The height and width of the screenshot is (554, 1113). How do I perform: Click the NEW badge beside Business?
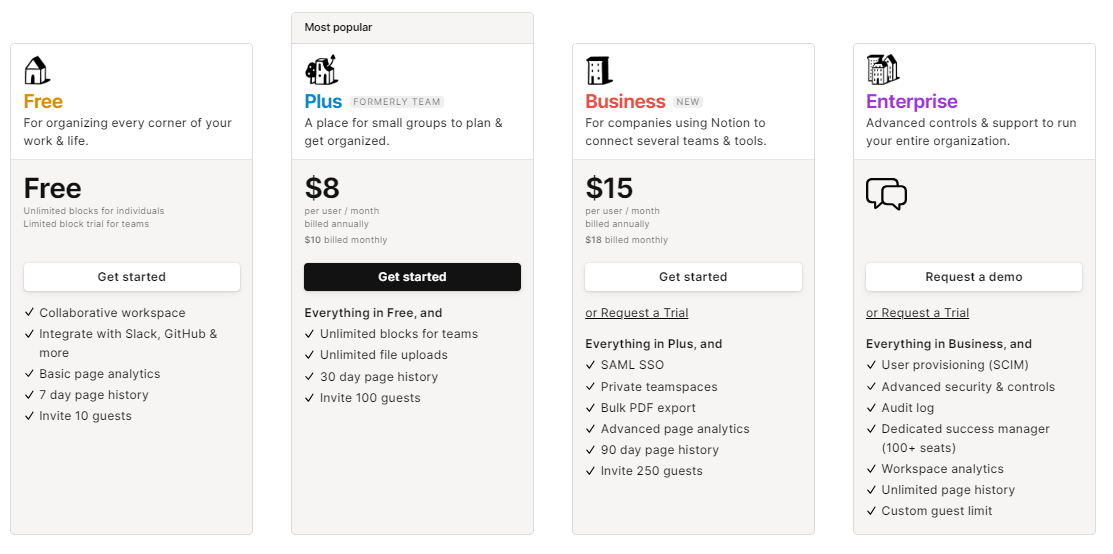pyautogui.click(x=688, y=102)
